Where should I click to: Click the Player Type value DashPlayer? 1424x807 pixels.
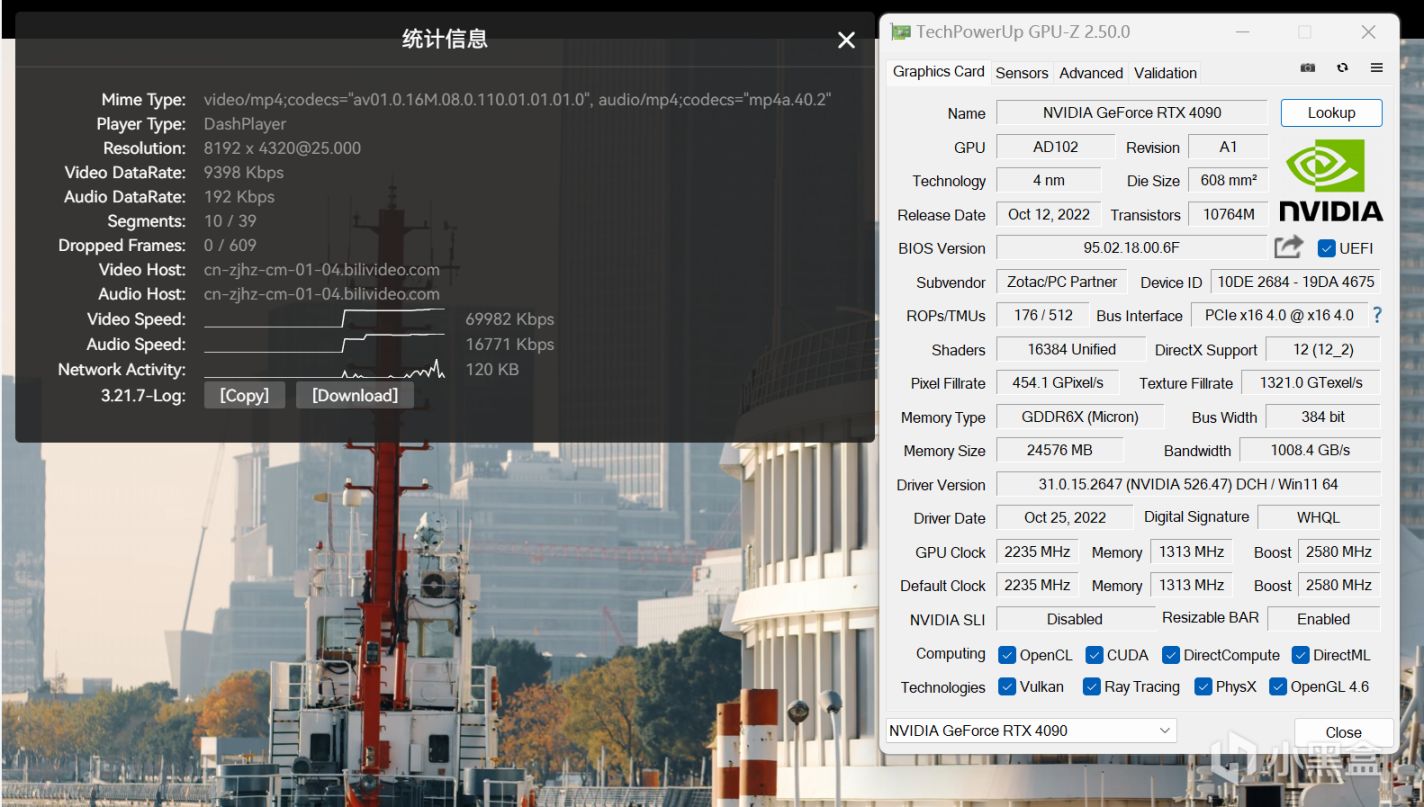tap(245, 124)
